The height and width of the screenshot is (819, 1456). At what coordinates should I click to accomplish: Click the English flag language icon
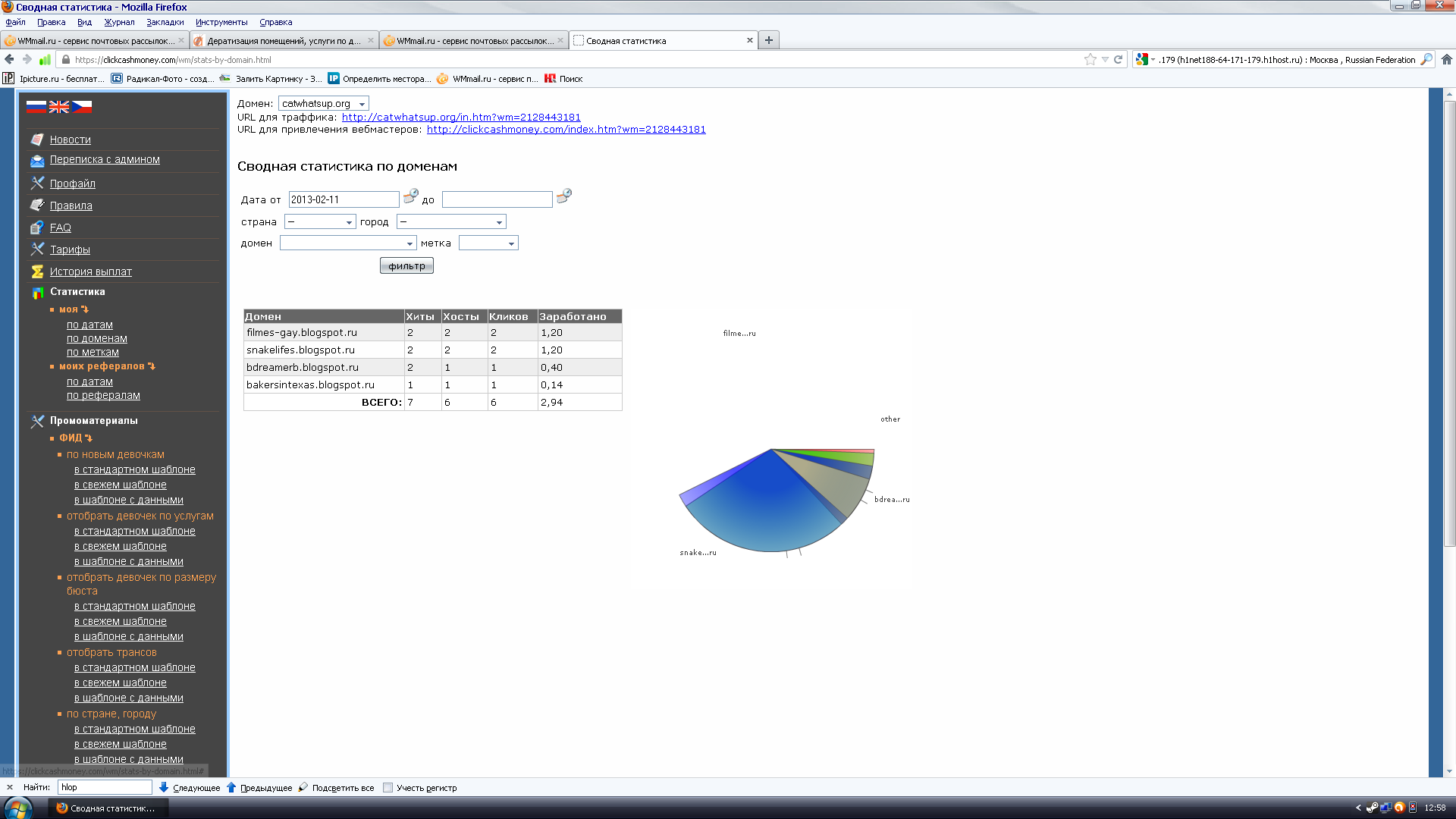point(58,107)
